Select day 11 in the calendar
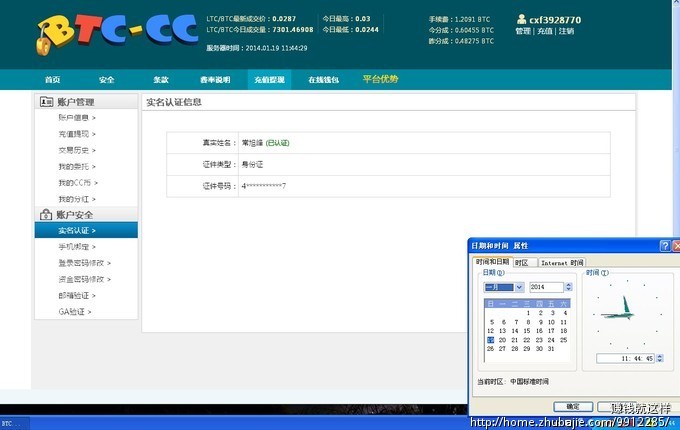Screen dimensions: 680x430 tap(563, 322)
